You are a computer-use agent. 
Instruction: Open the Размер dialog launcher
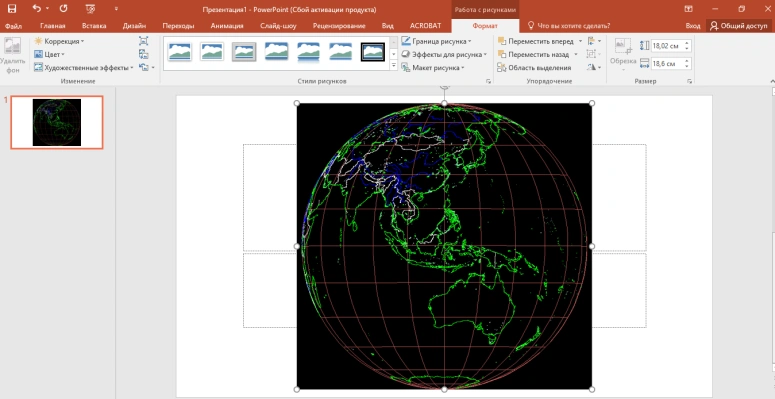689,81
